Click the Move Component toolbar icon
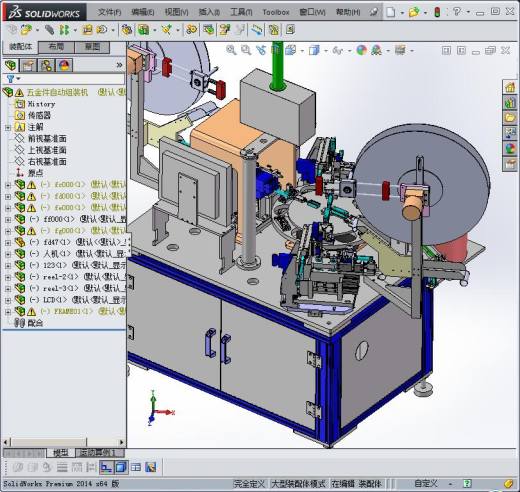The height and width of the screenshot is (492, 520). [x=102, y=30]
